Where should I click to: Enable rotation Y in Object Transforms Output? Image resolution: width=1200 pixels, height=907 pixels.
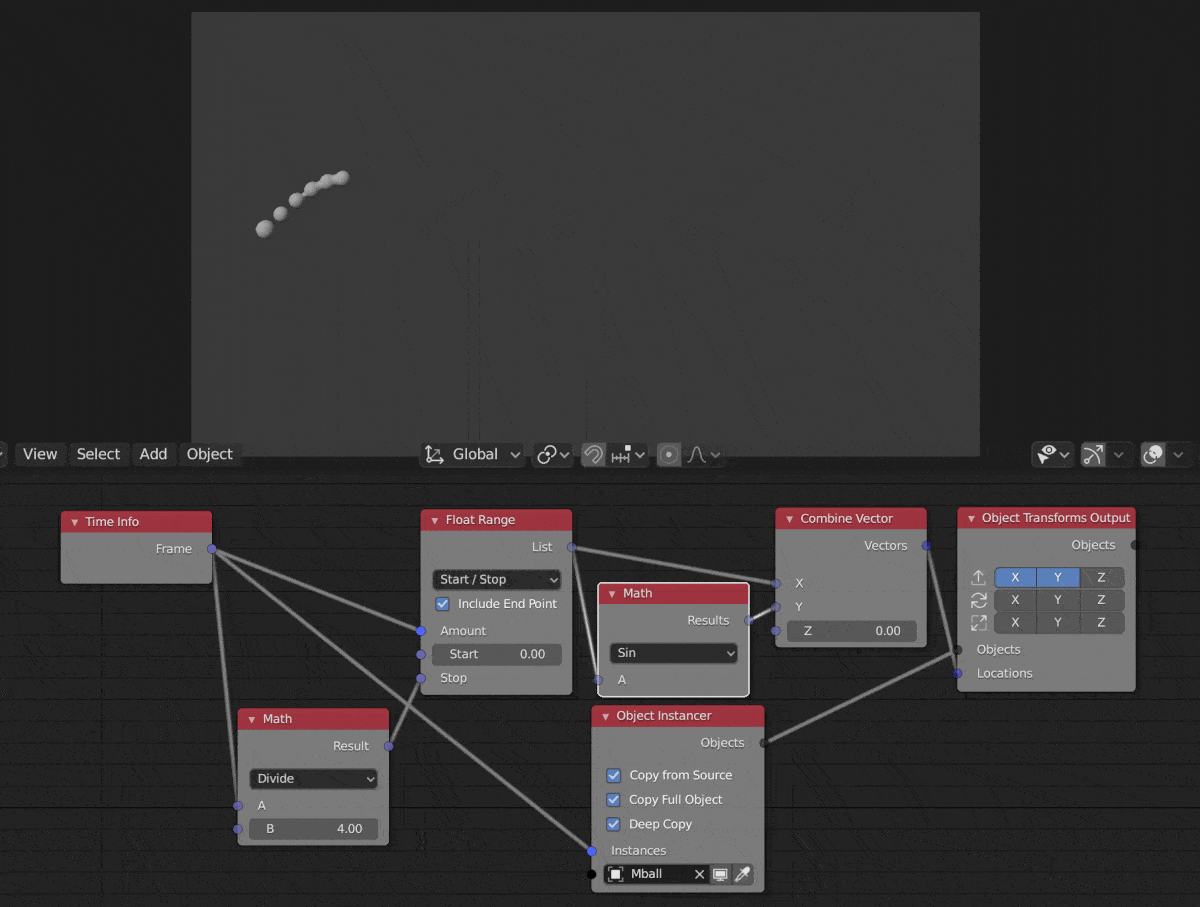tap(1058, 600)
